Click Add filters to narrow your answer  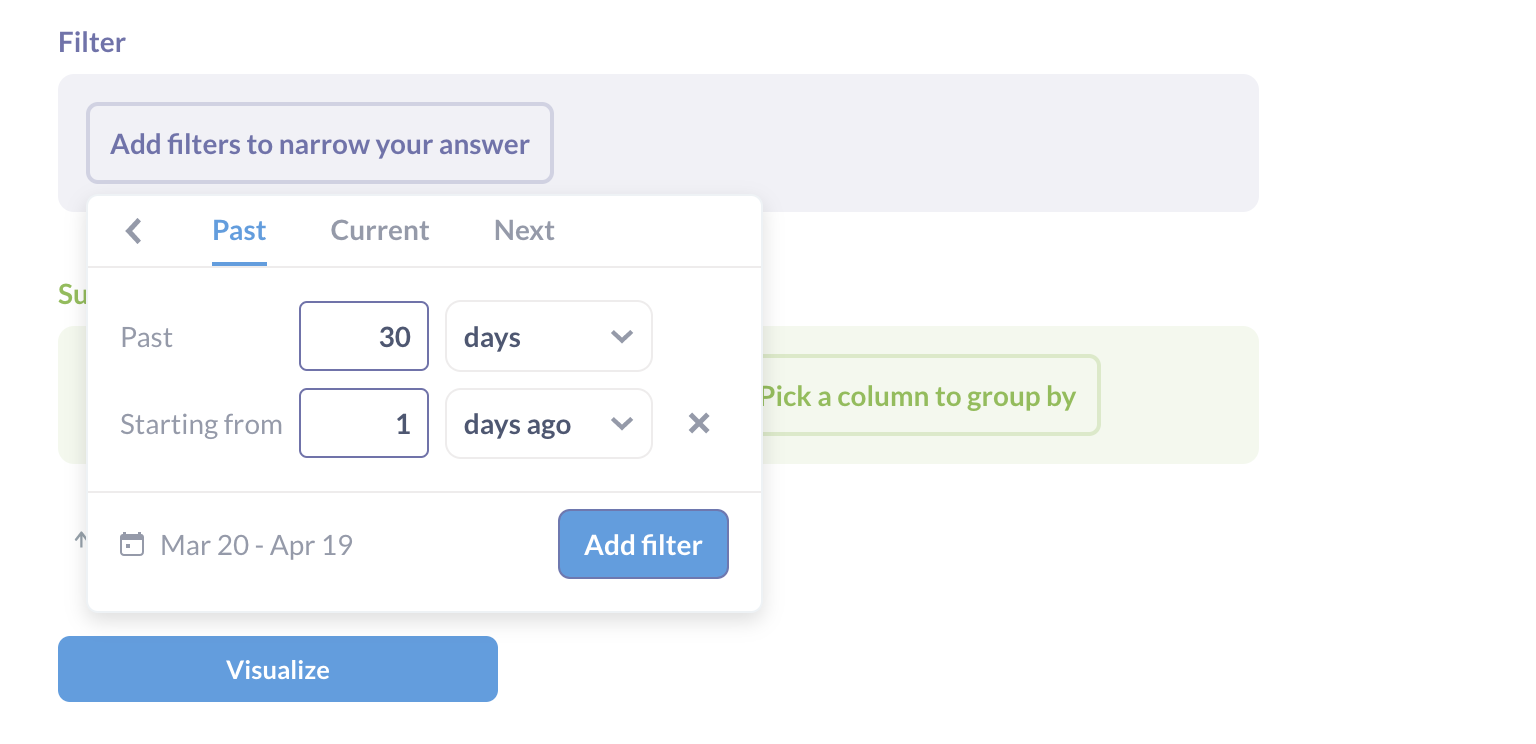coord(320,144)
